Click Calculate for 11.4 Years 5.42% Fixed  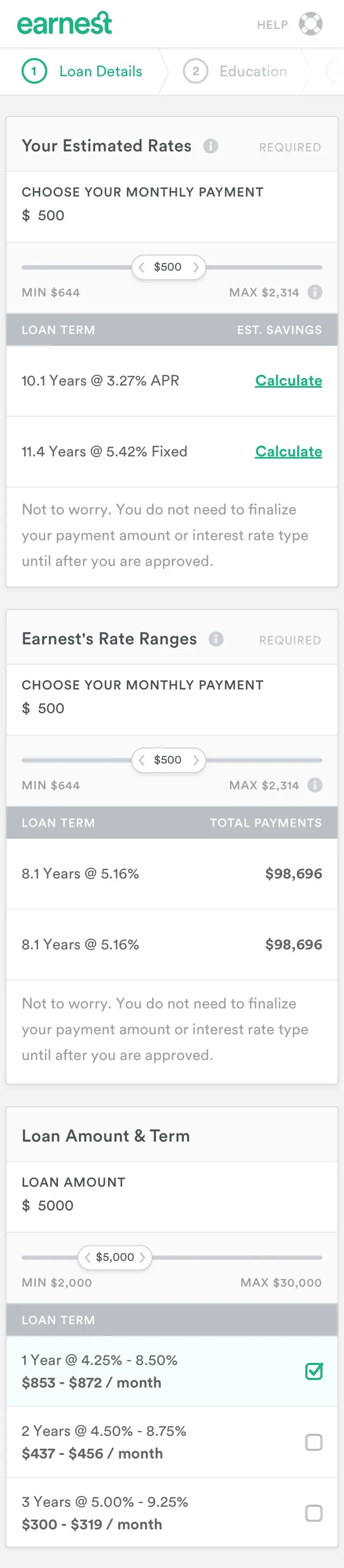click(x=289, y=452)
